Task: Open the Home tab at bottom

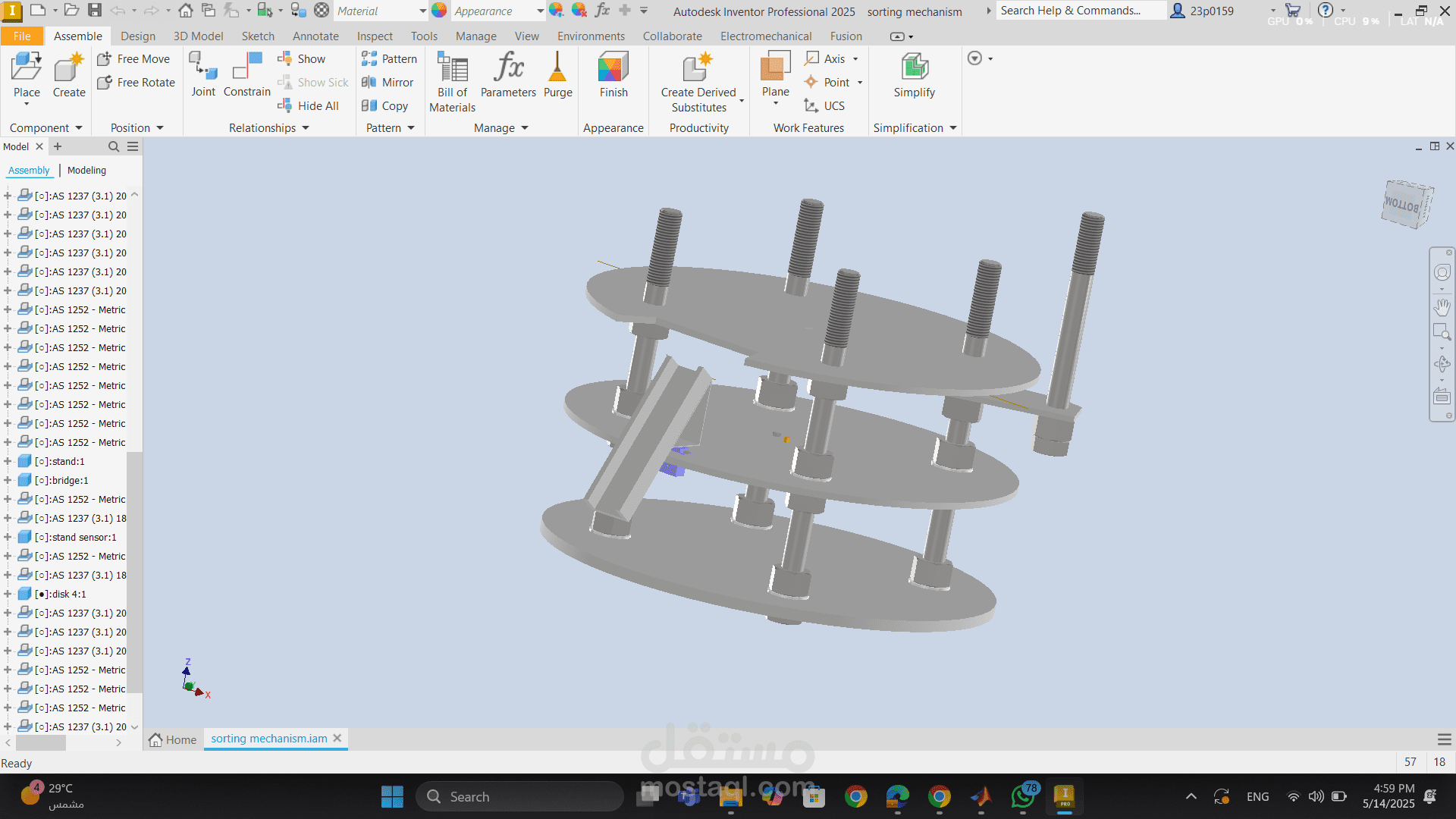Action: (x=172, y=739)
